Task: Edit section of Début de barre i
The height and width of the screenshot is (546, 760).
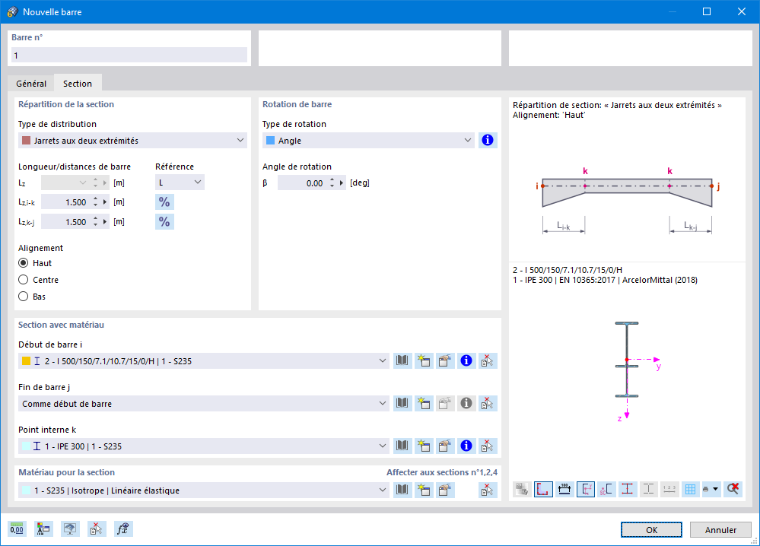Action: pyautogui.click(x=445, y=361)
